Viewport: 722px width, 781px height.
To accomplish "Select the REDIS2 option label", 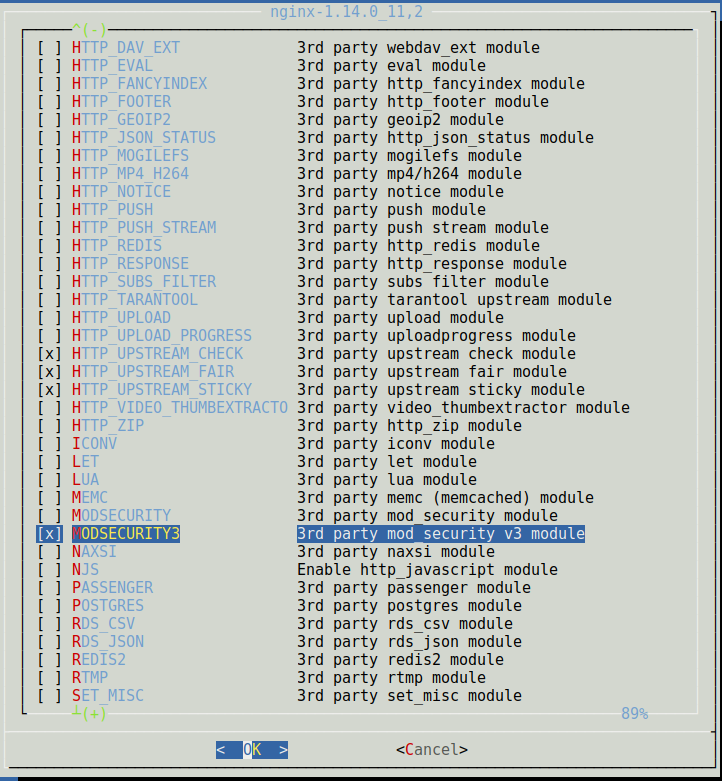I will (x=99, y=659).
